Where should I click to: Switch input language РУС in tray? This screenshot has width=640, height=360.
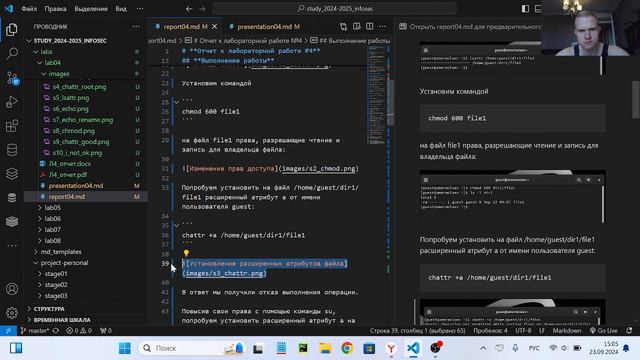[534, 348]
